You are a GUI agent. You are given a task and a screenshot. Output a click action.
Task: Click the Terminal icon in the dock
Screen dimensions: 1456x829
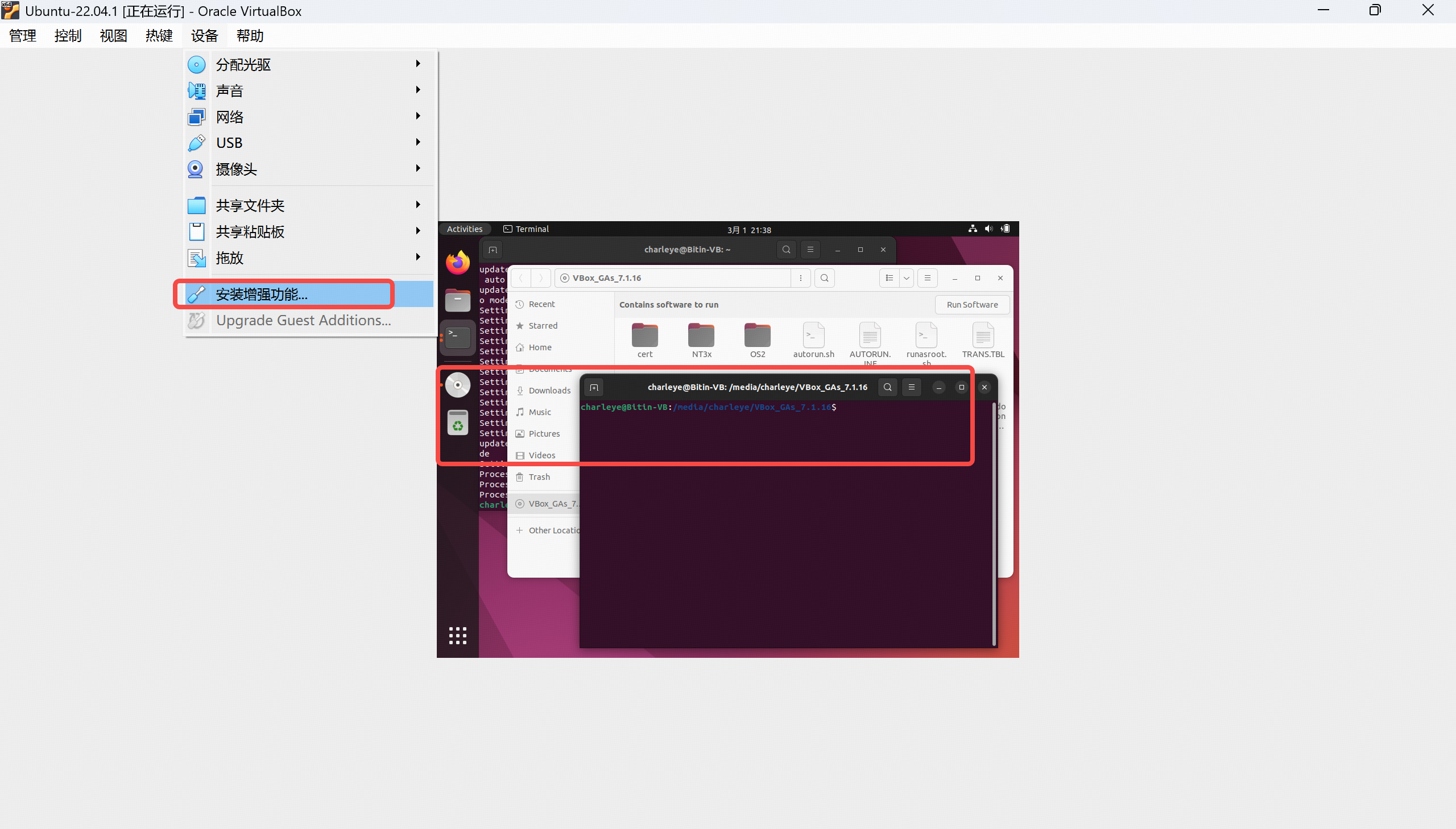[x=457, y=337]
